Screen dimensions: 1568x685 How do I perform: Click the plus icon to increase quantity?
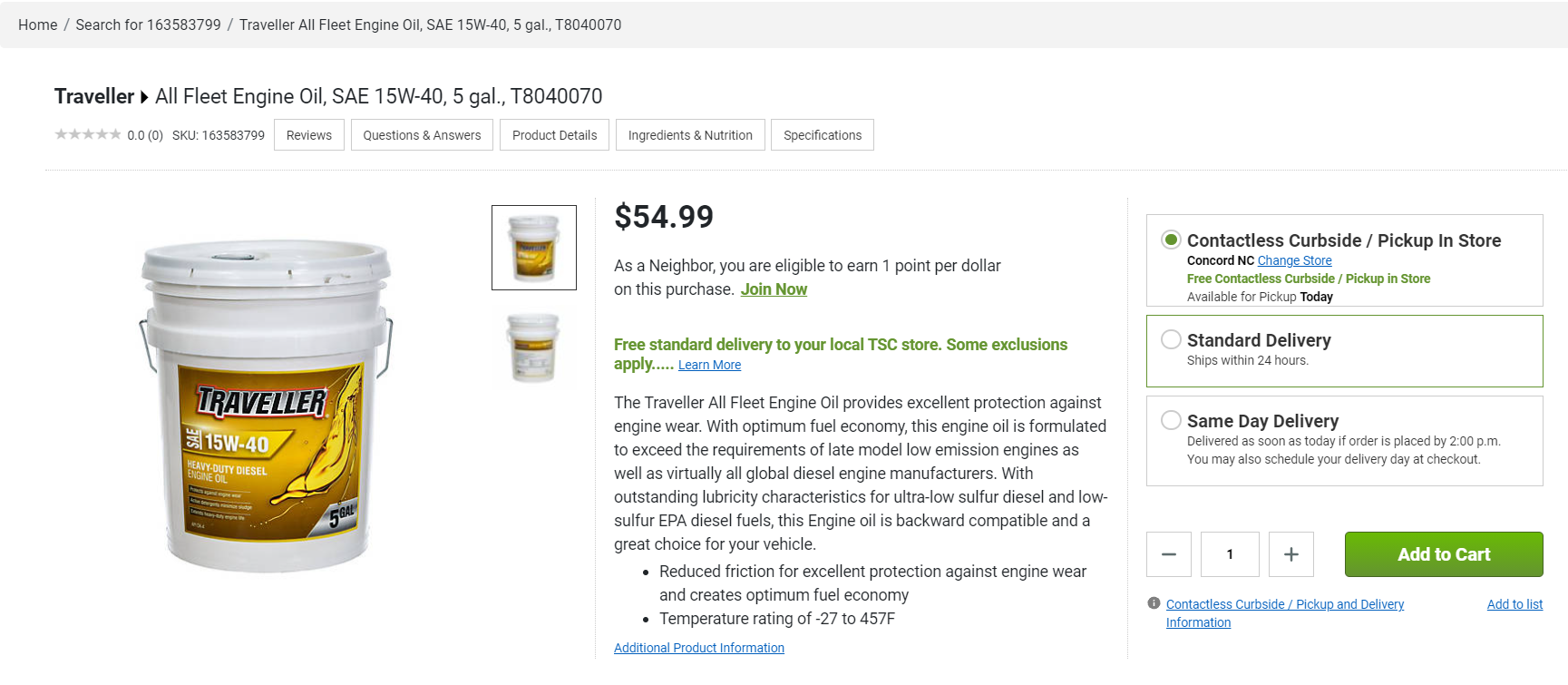pos(1290,553)
